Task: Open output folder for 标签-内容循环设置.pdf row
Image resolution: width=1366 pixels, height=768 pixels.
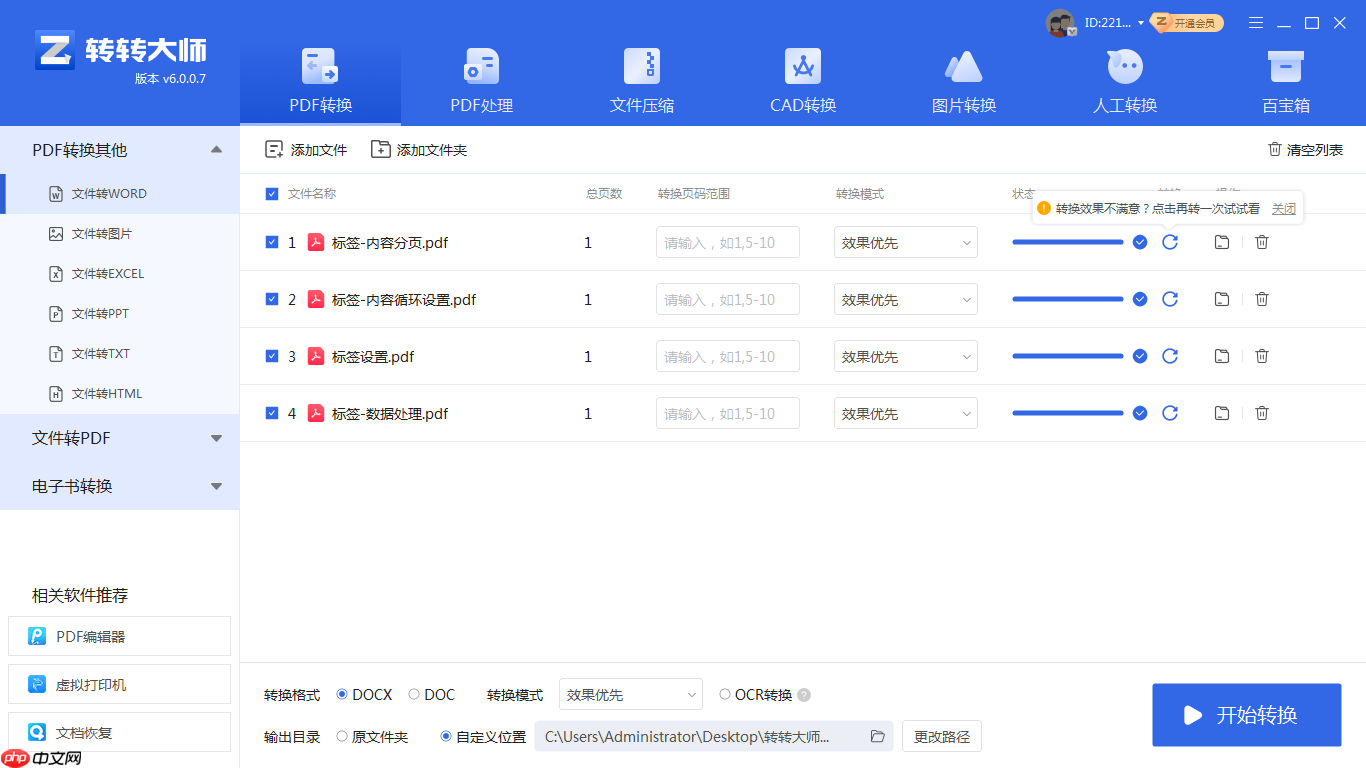Action: click(x=1221, y=299)
